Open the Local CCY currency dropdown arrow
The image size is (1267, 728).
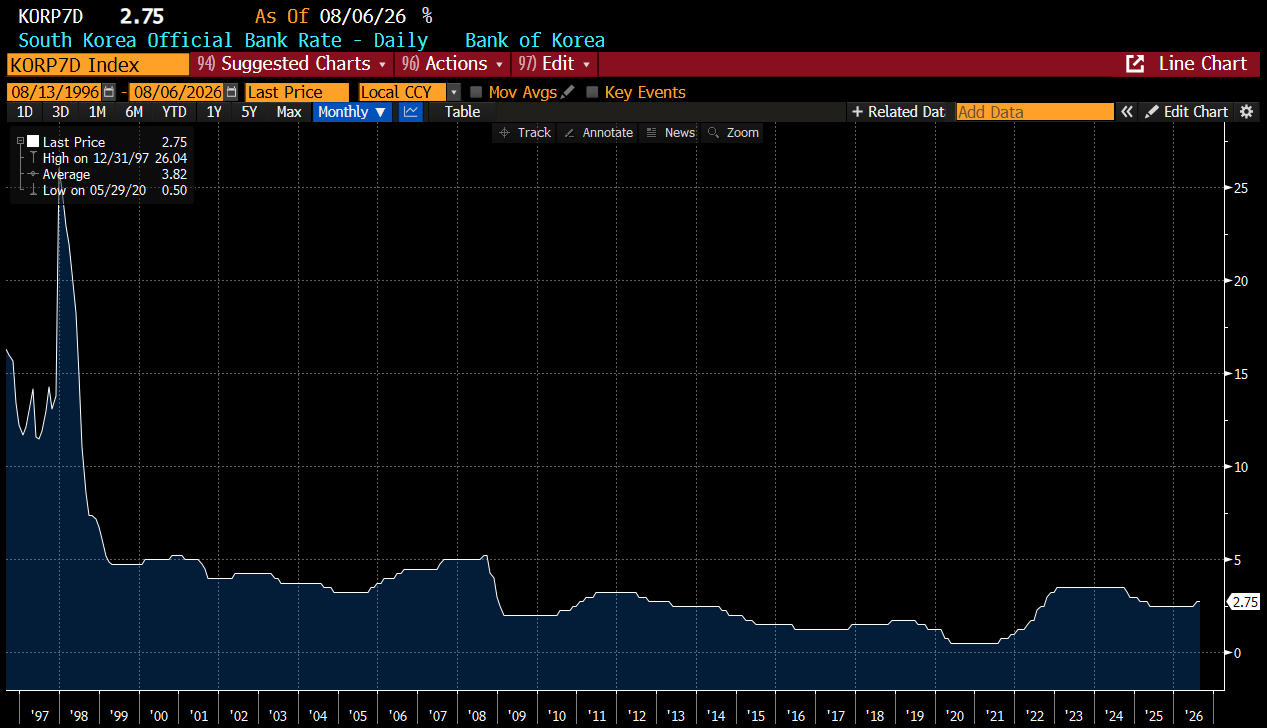pos(454,92)
